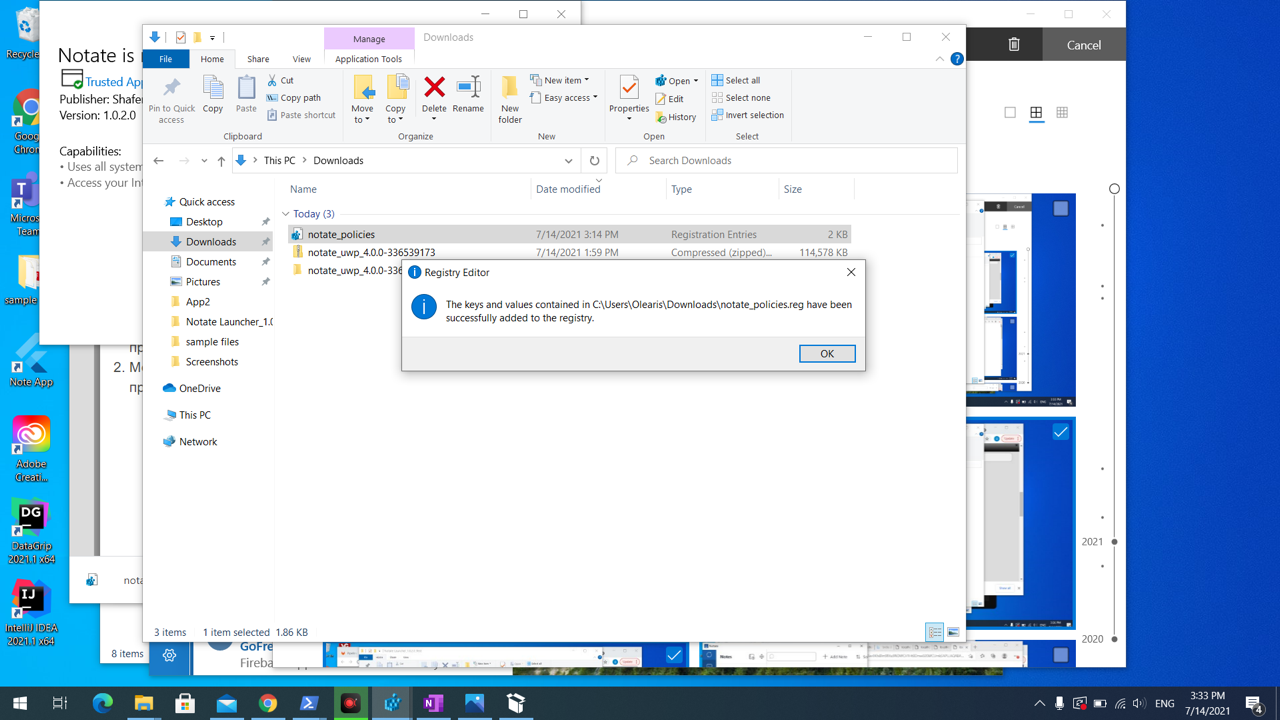Choose Select all in the ribbon

(735, 80)
